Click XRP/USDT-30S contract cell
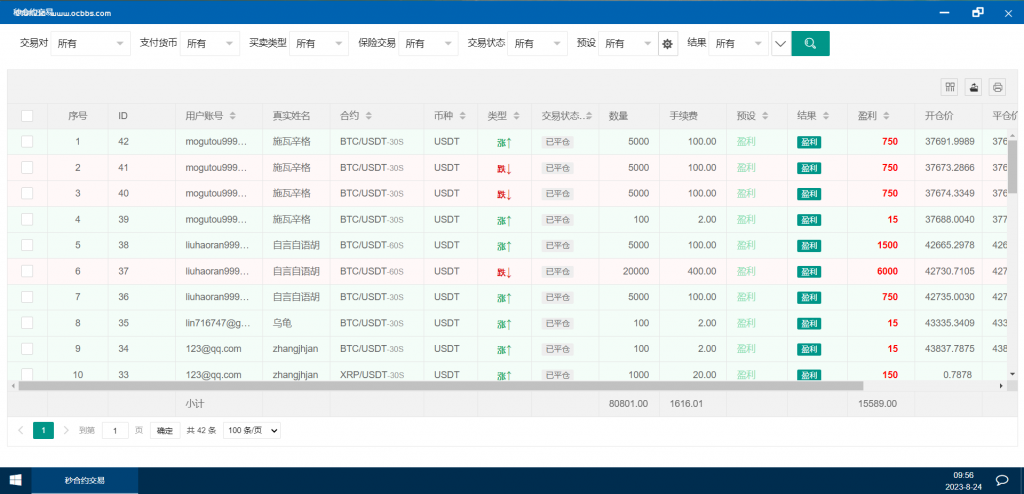1024x494 pixels. [372, 375]
